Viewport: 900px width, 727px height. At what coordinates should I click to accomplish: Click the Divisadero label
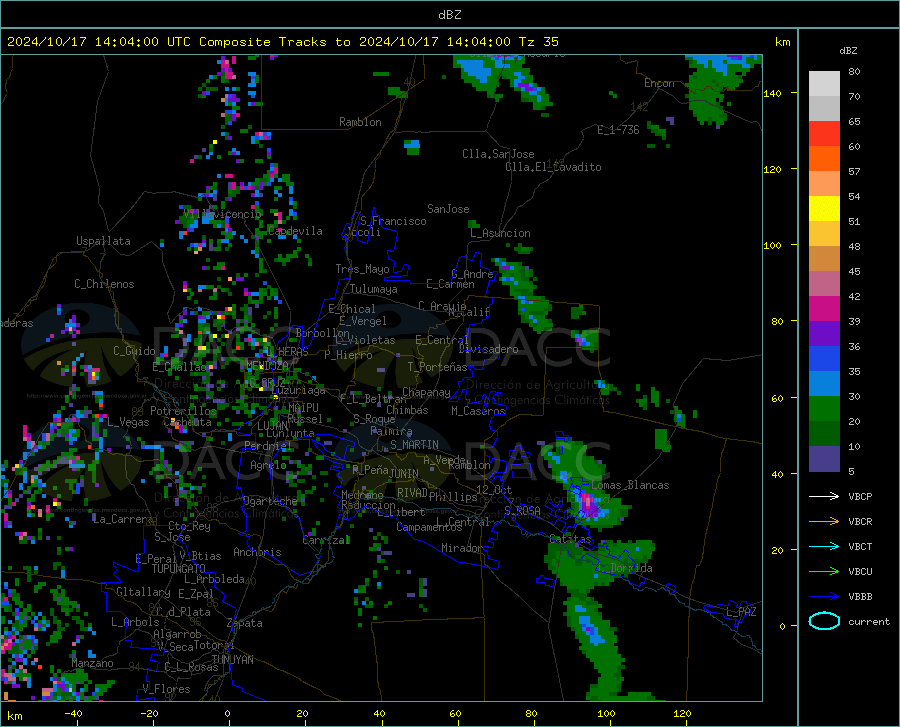(488, 349)
